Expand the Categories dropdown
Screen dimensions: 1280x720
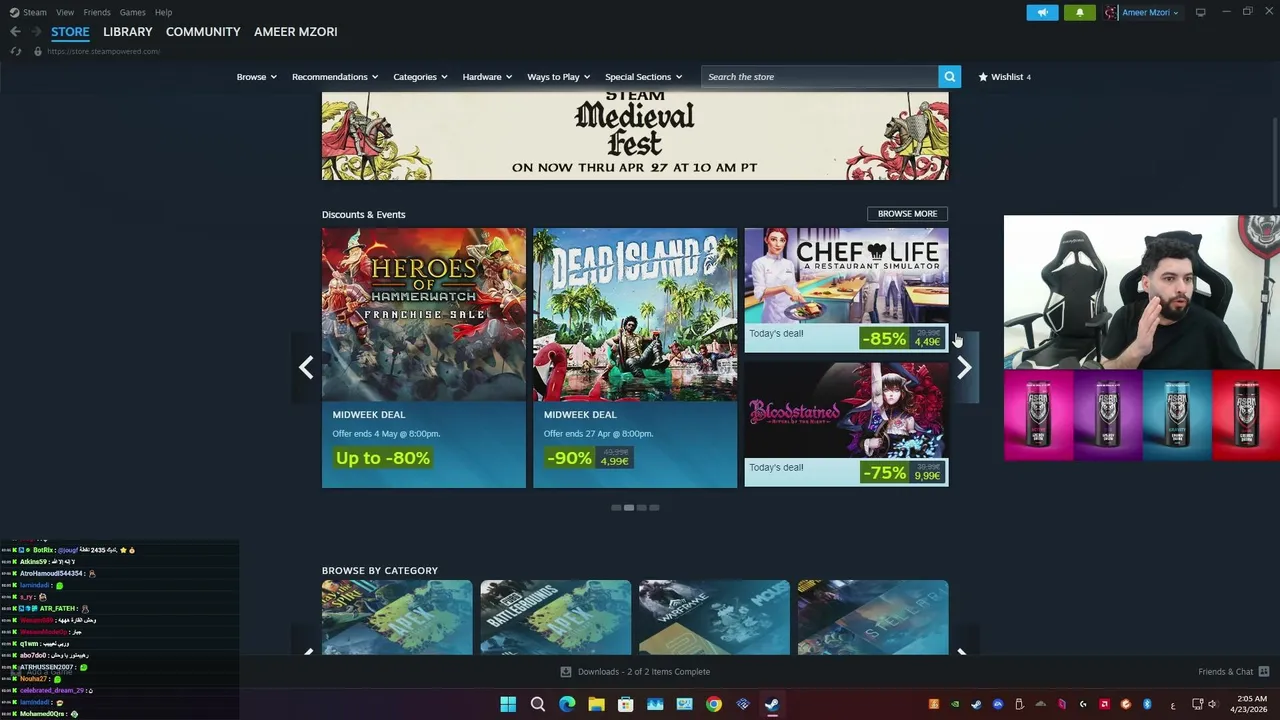tap(420, 77)
